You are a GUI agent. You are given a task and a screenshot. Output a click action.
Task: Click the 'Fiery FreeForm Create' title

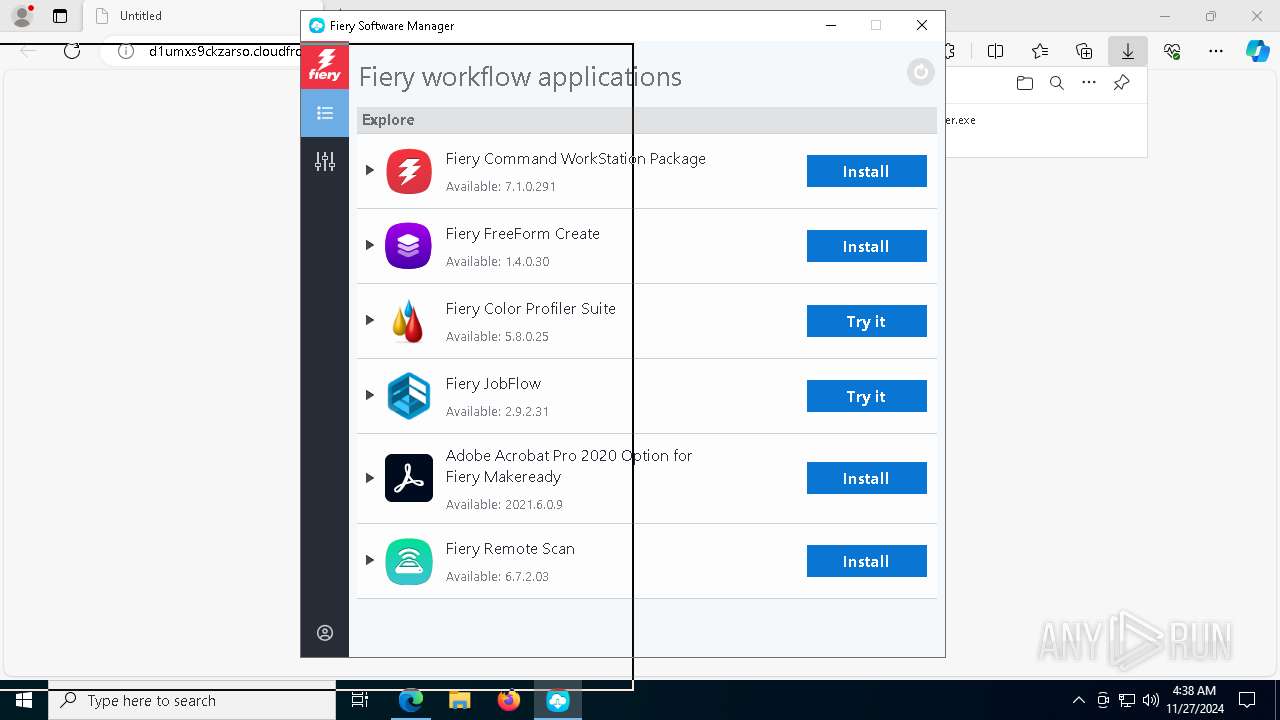(x=523, y=234)
